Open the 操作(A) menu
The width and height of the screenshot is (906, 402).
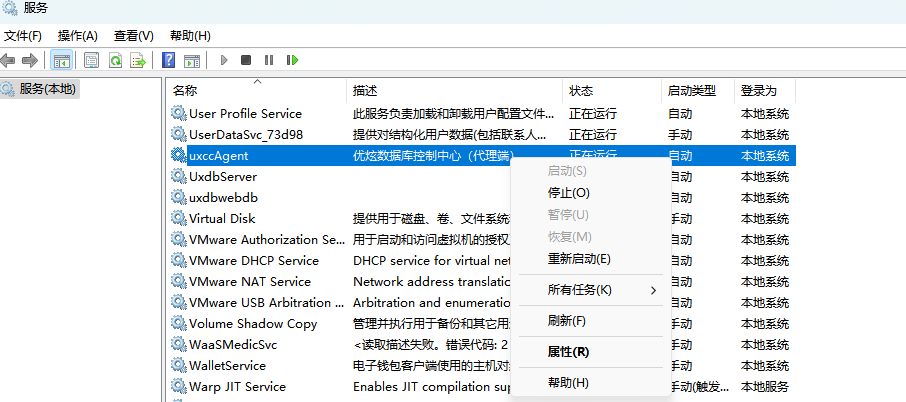78,36
